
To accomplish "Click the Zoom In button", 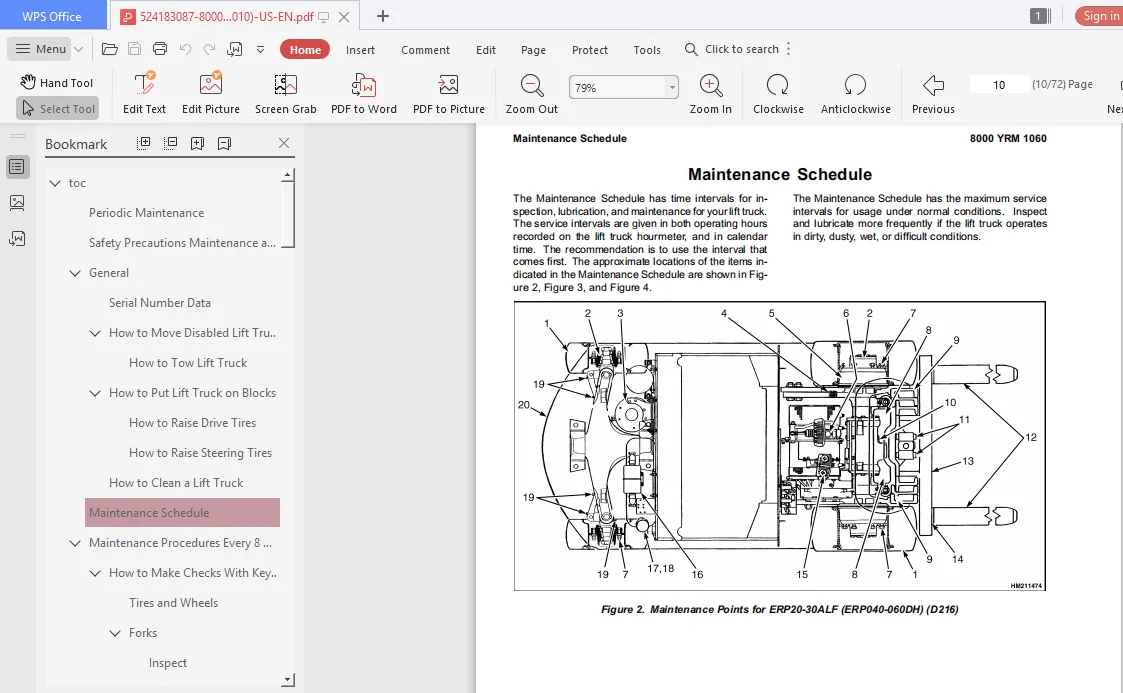I will coord(710,93).
